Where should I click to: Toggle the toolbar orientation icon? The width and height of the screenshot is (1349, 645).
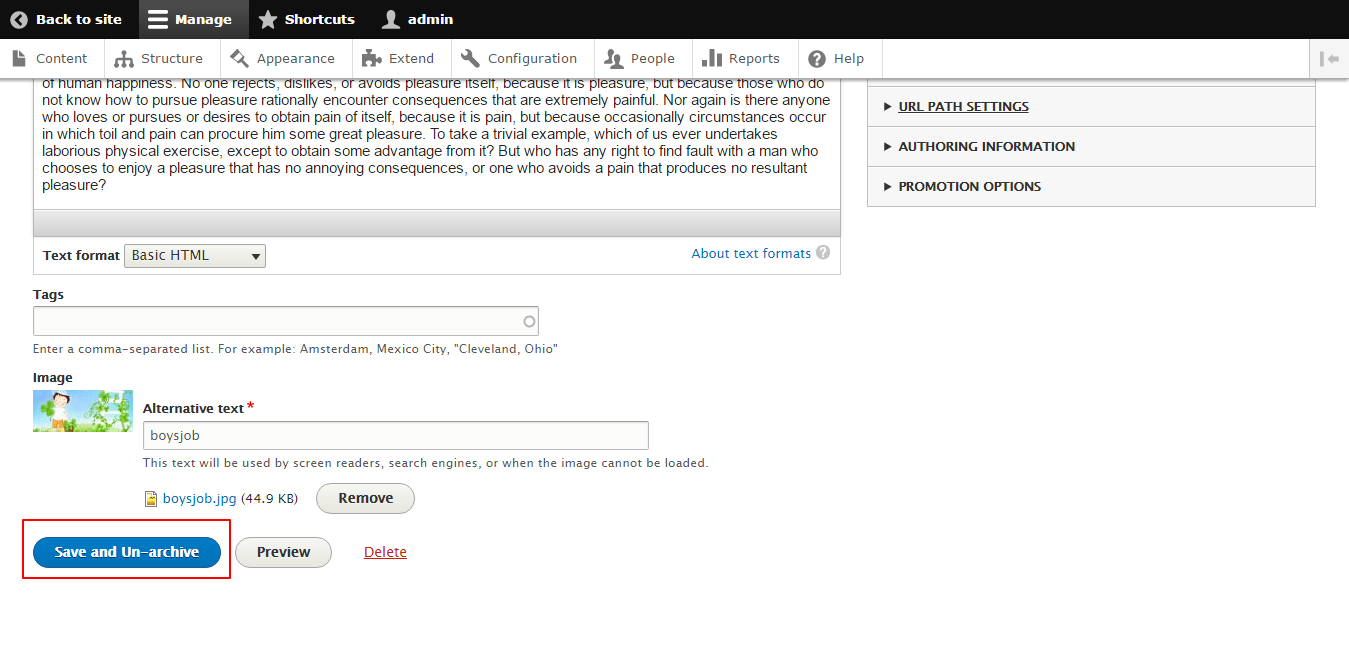[1330, 58]
